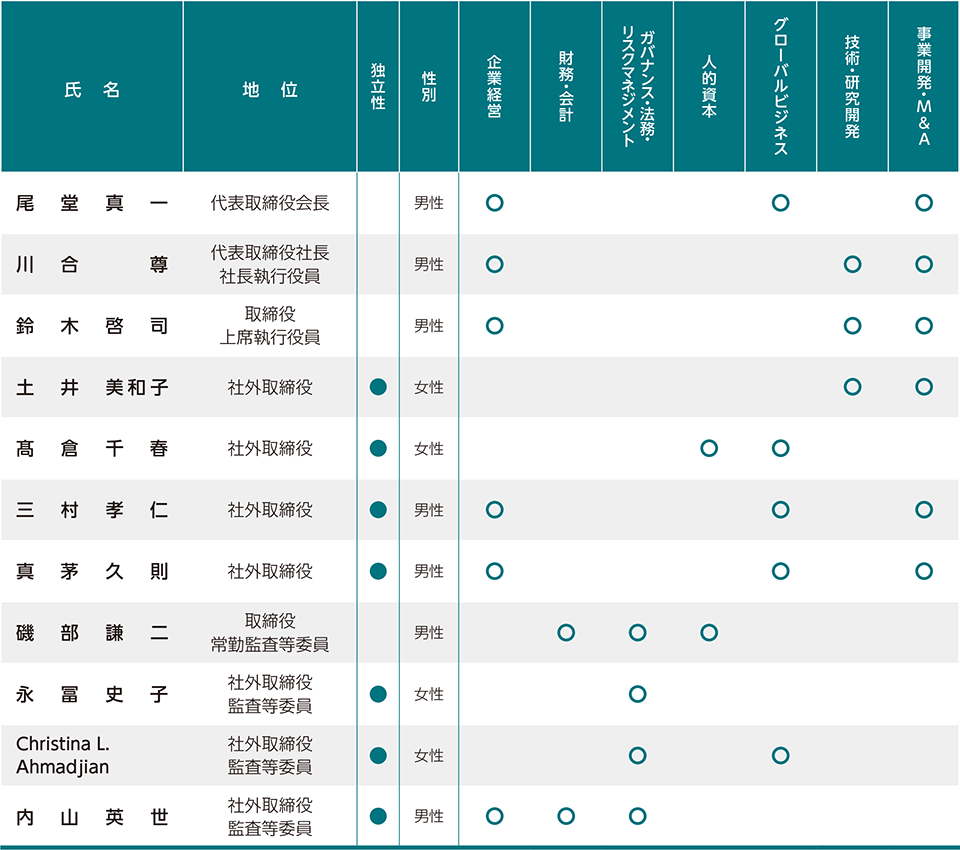Image resolution: width=960 pixels, height=850 pixels.
Task: Click the 企業経営 column header
Action: click(x=495, y=86)
